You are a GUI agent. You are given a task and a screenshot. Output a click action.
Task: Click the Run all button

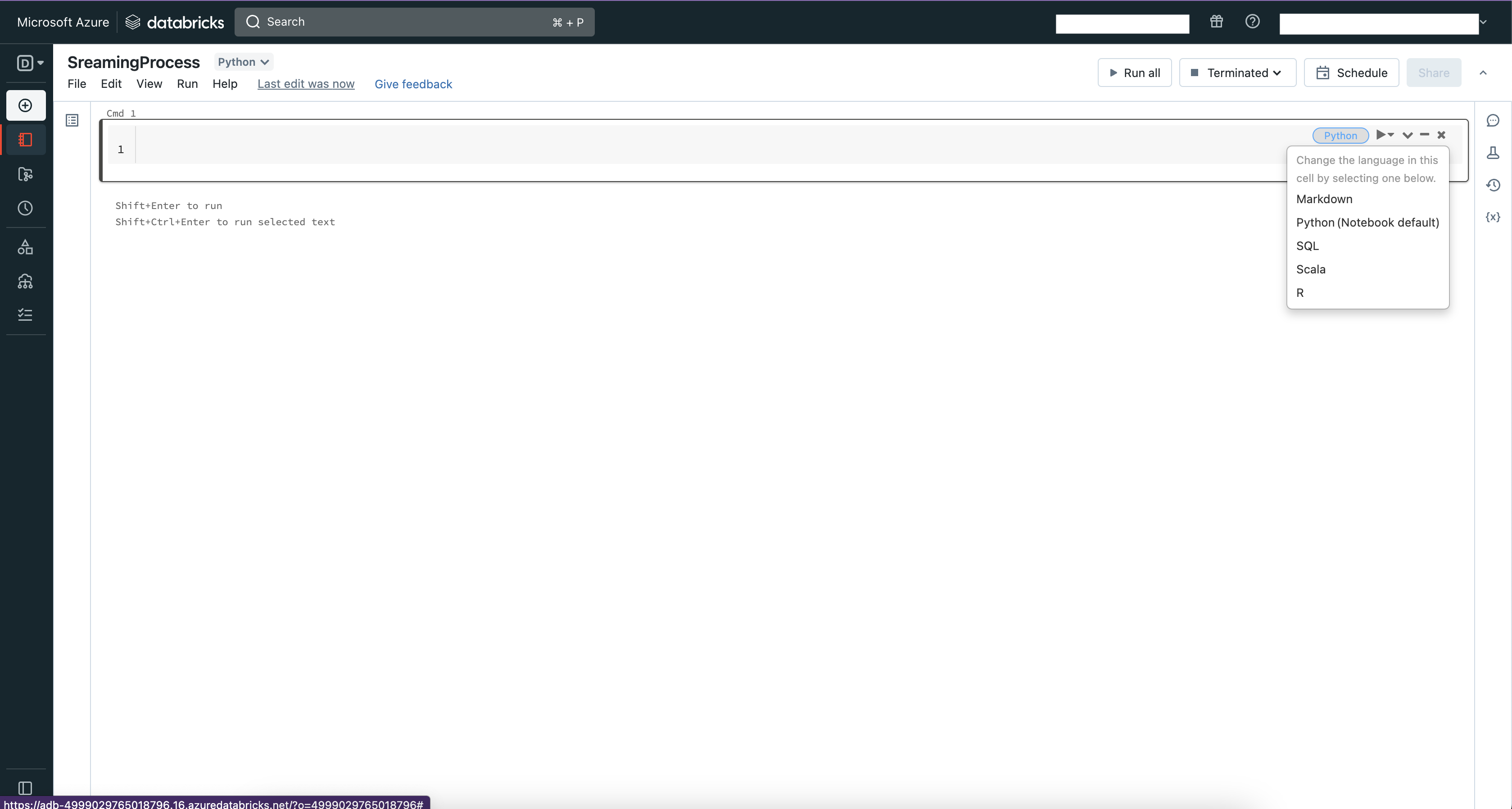coord(1135,73)
